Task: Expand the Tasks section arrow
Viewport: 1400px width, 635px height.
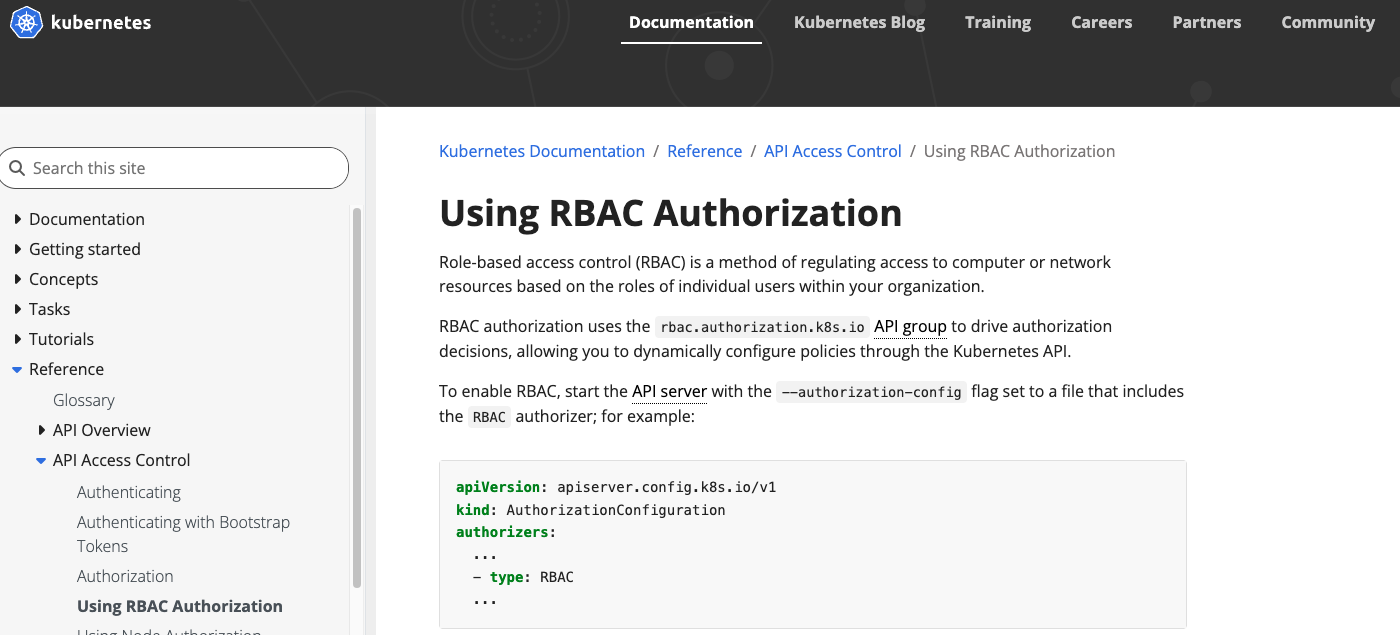Action: pyautogui.click(x=18, y=309)
